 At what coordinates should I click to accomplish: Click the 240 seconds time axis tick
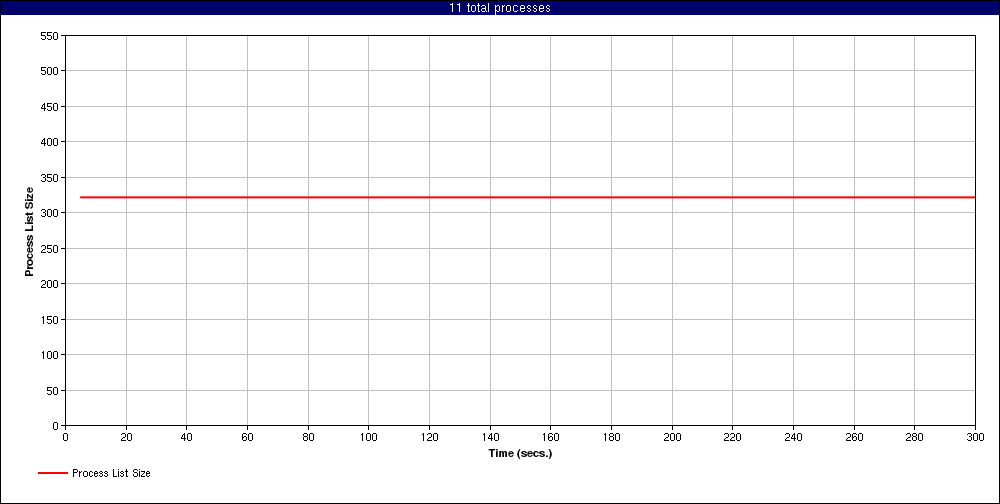794,437
